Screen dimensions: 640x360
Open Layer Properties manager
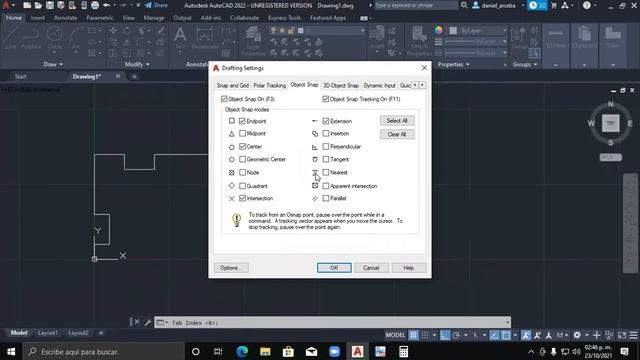point(253,41)
